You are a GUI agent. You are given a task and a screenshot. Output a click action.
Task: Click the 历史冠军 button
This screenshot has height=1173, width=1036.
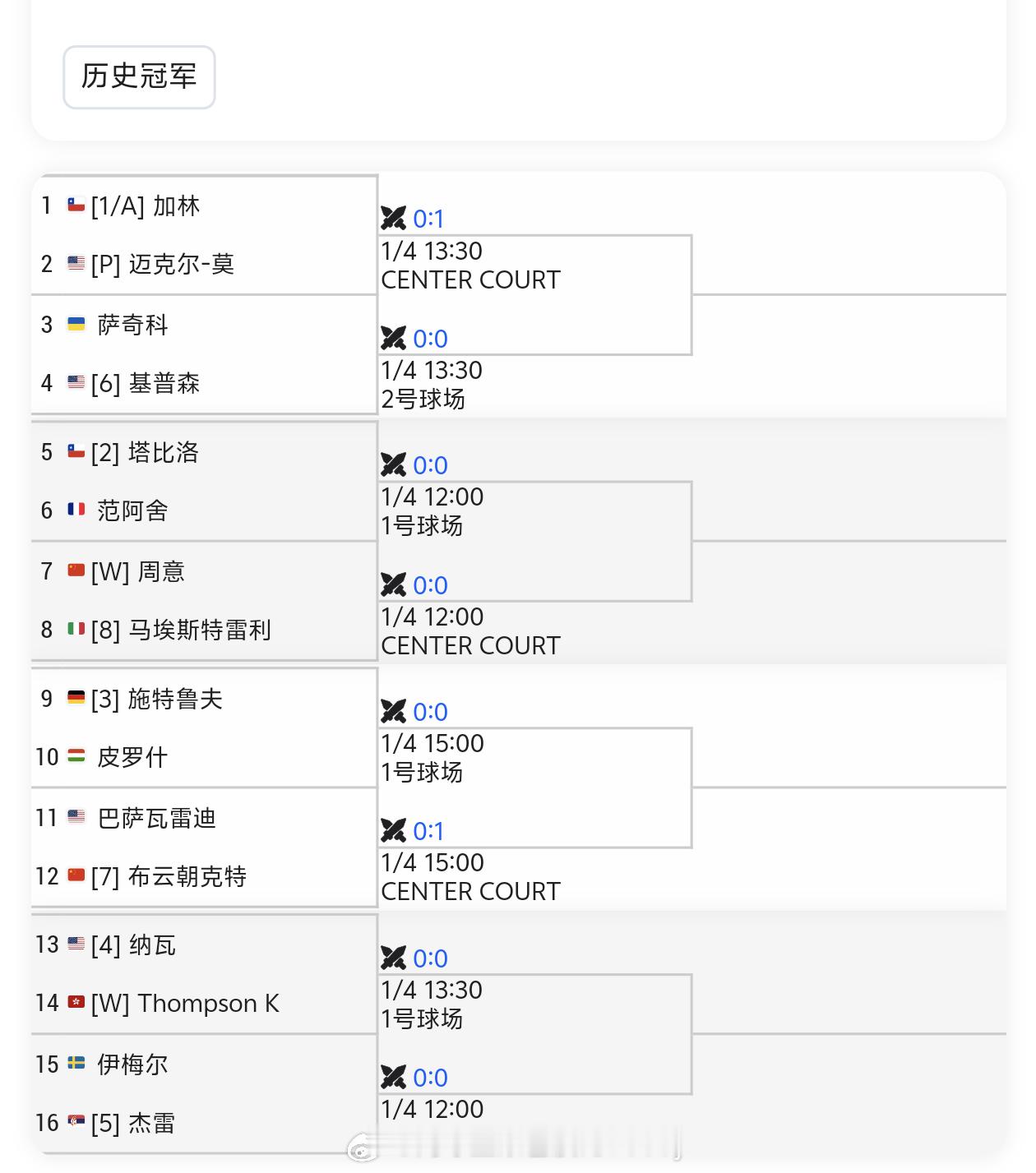138,77
